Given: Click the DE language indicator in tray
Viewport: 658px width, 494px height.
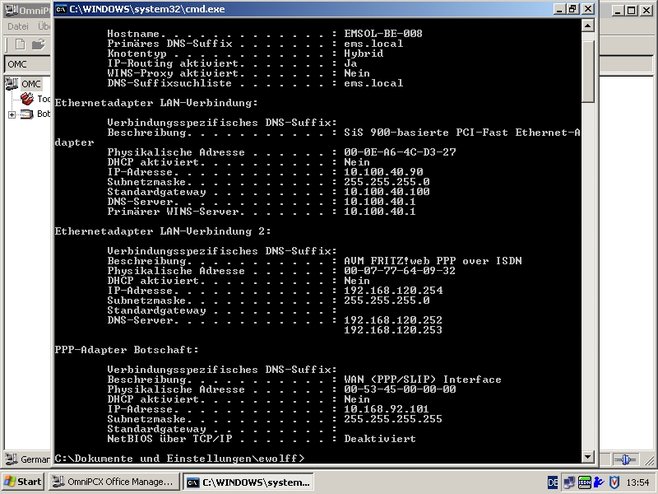Looking at the screenshot, I should (553, 483).
